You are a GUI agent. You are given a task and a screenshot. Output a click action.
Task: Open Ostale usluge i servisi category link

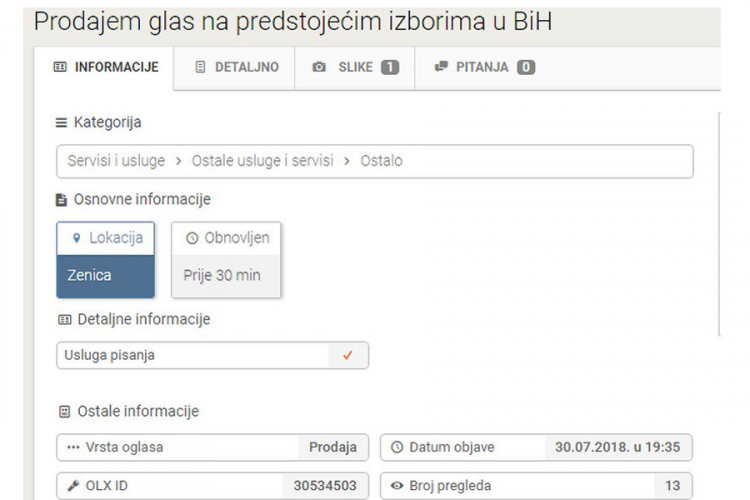pos(263,161)
